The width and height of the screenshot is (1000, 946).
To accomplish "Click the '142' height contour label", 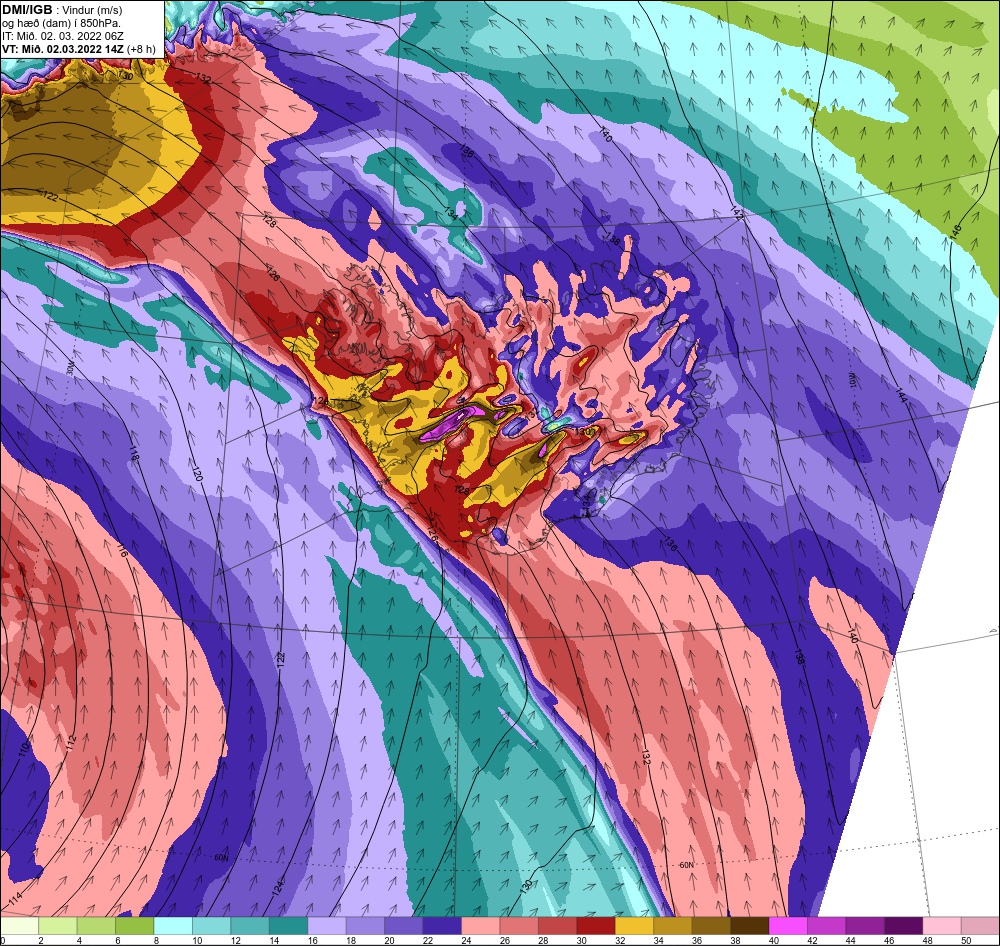I will (x=737, y=213).
